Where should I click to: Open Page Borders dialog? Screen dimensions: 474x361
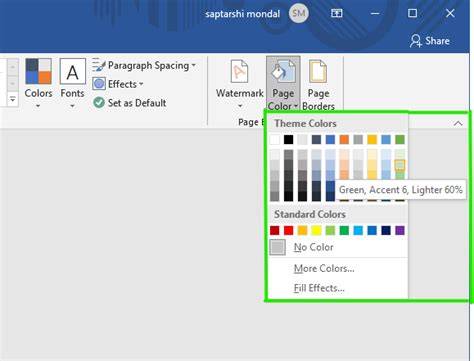[x=318, y=85]
